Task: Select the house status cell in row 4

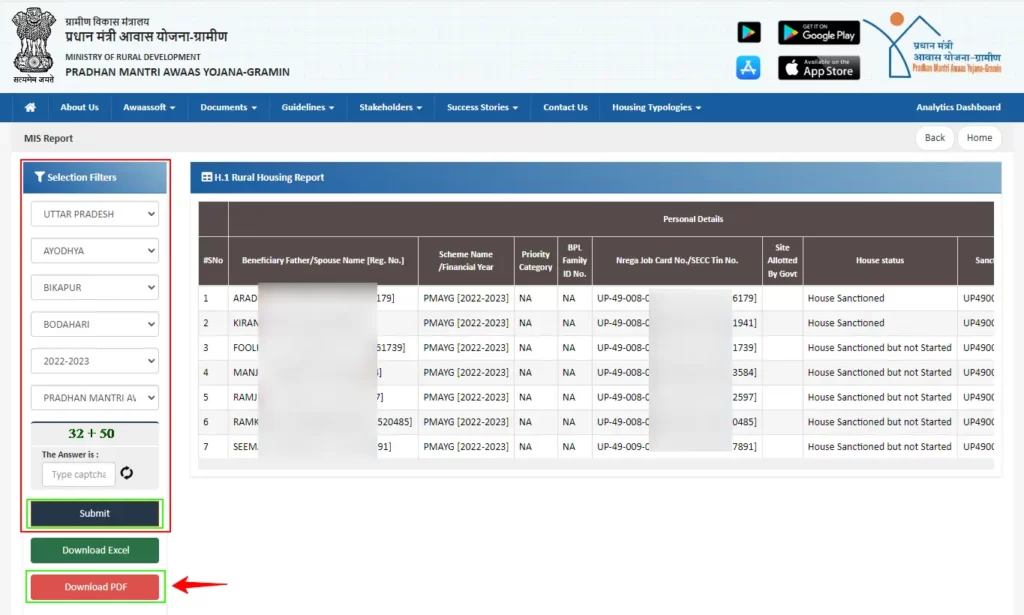Action: (x=879, y=373)
